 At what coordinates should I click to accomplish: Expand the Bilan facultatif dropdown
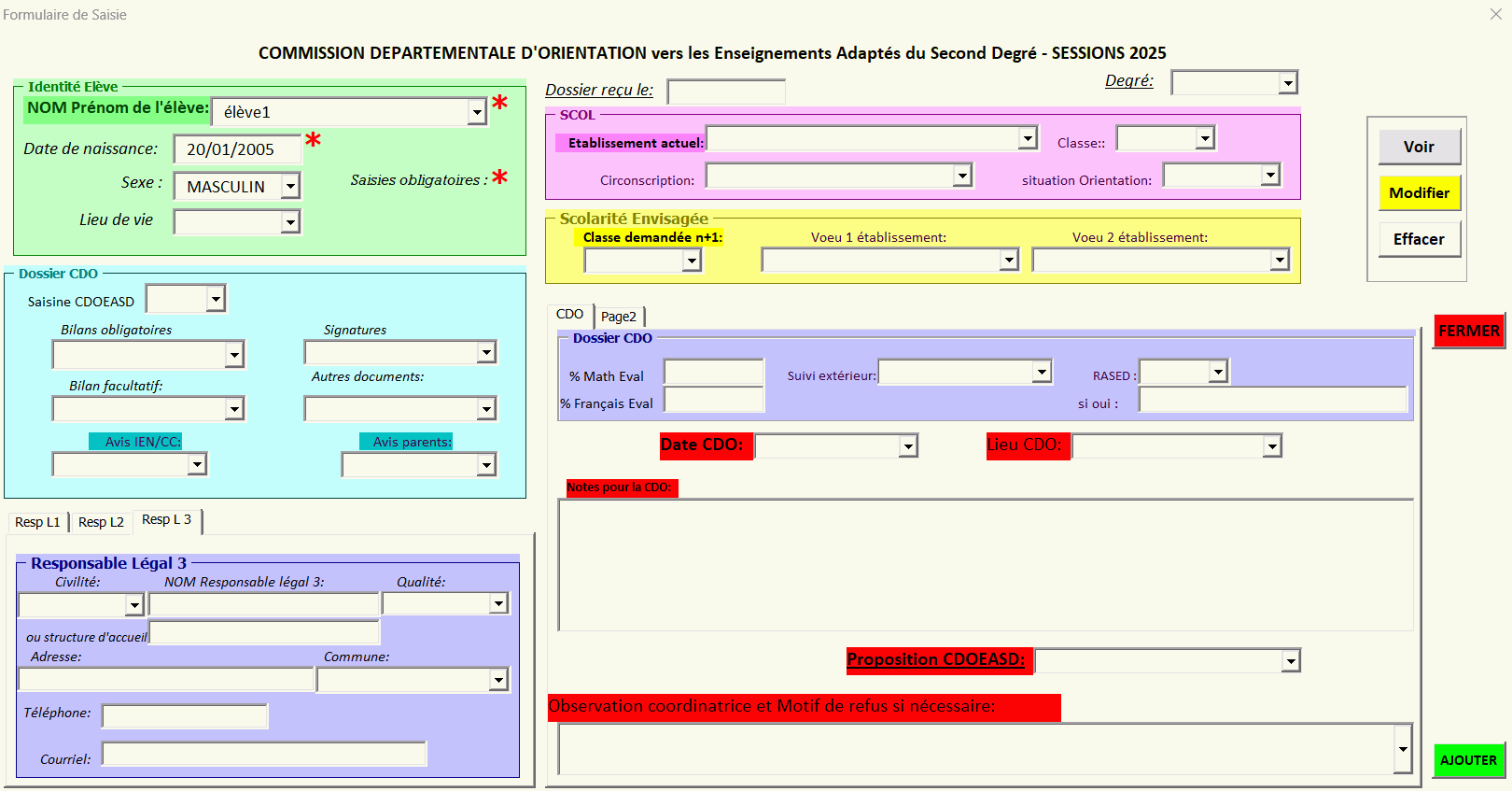(x=234, y=409)
